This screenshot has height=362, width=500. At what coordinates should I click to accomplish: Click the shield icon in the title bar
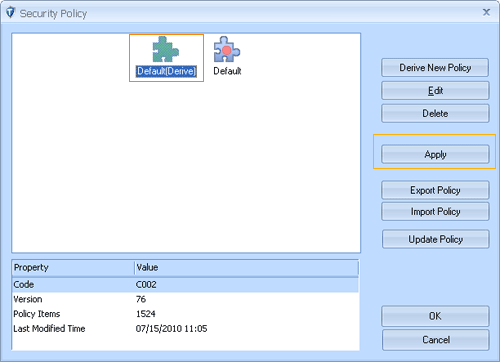(10, 13)
